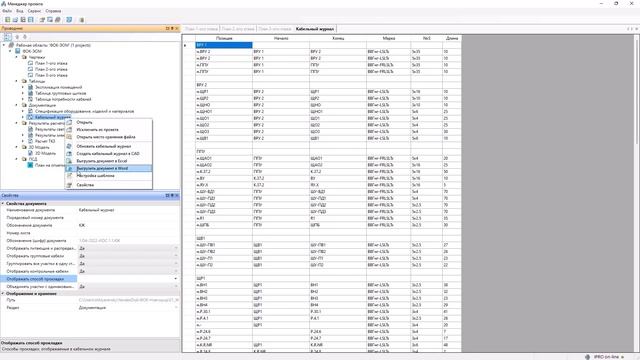Click the IPRO on-line status indicator
Viewport: 640px width, 360px height.
pyautogui.click(x=605, y=357)
